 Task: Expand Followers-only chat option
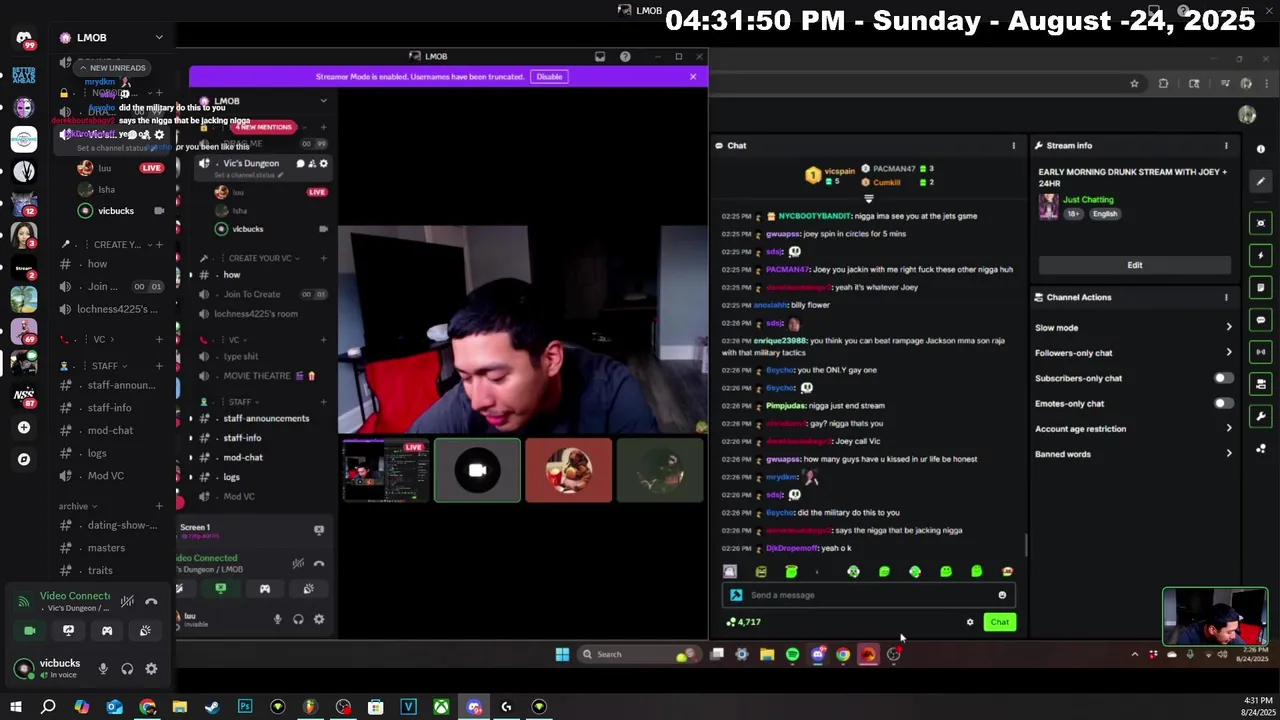point(1134,353)
